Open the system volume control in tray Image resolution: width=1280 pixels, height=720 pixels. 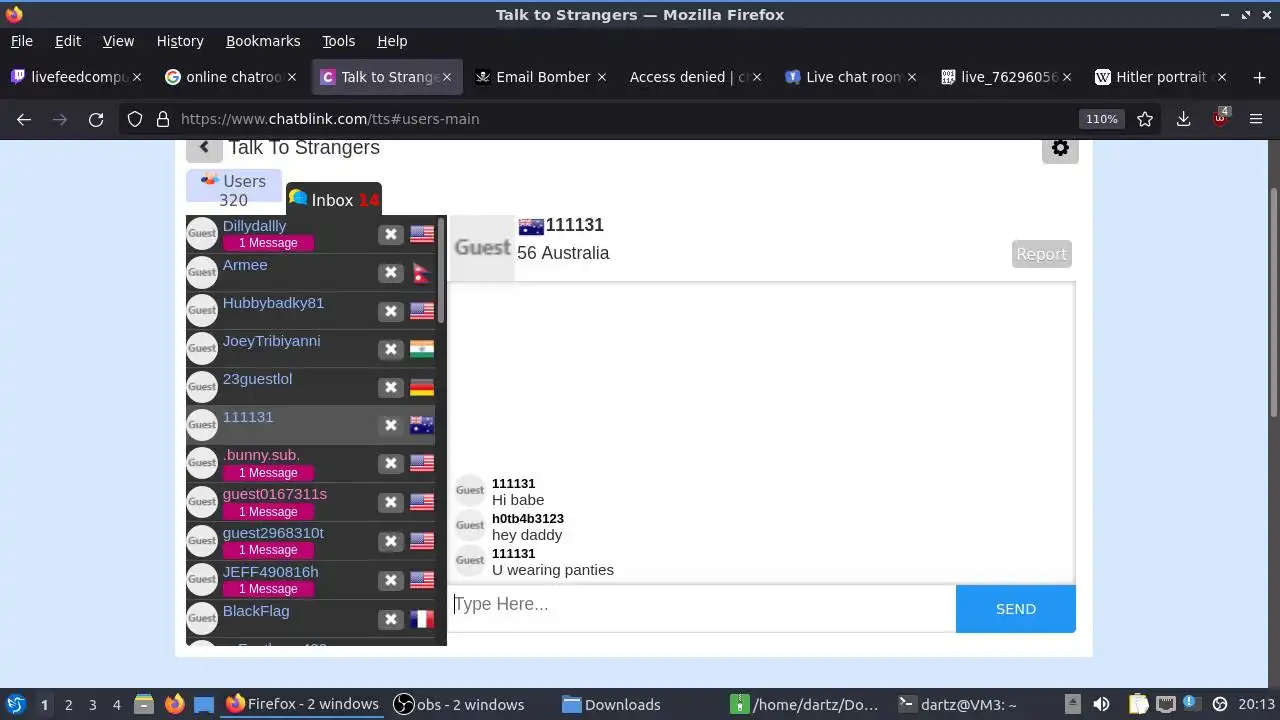pos(1101,704)
